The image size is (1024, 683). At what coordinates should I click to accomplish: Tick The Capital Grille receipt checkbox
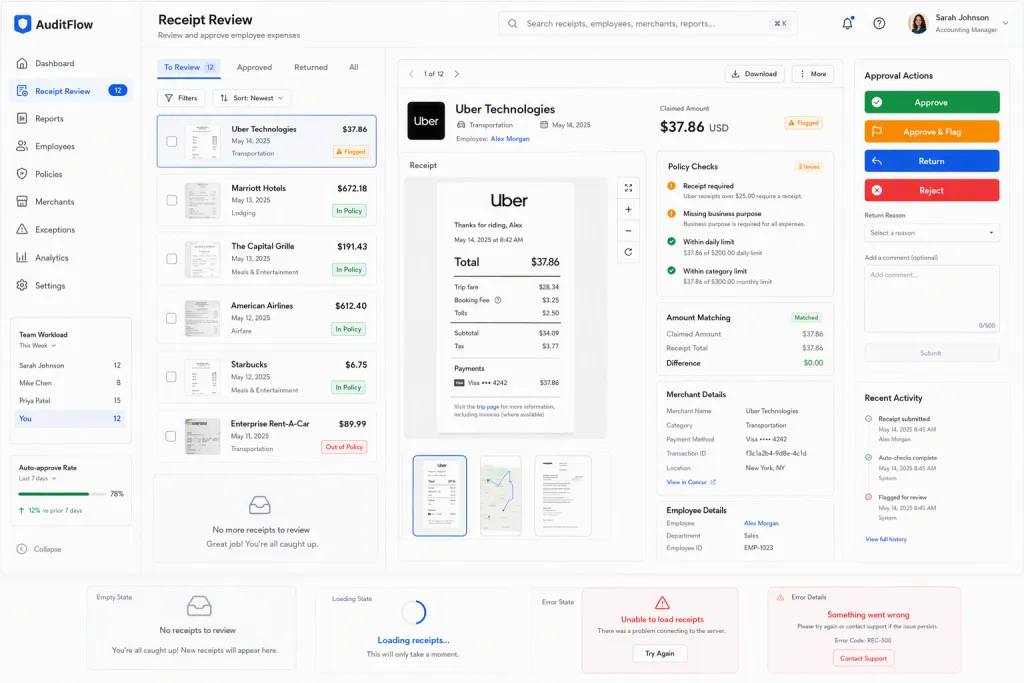[172, 259]
